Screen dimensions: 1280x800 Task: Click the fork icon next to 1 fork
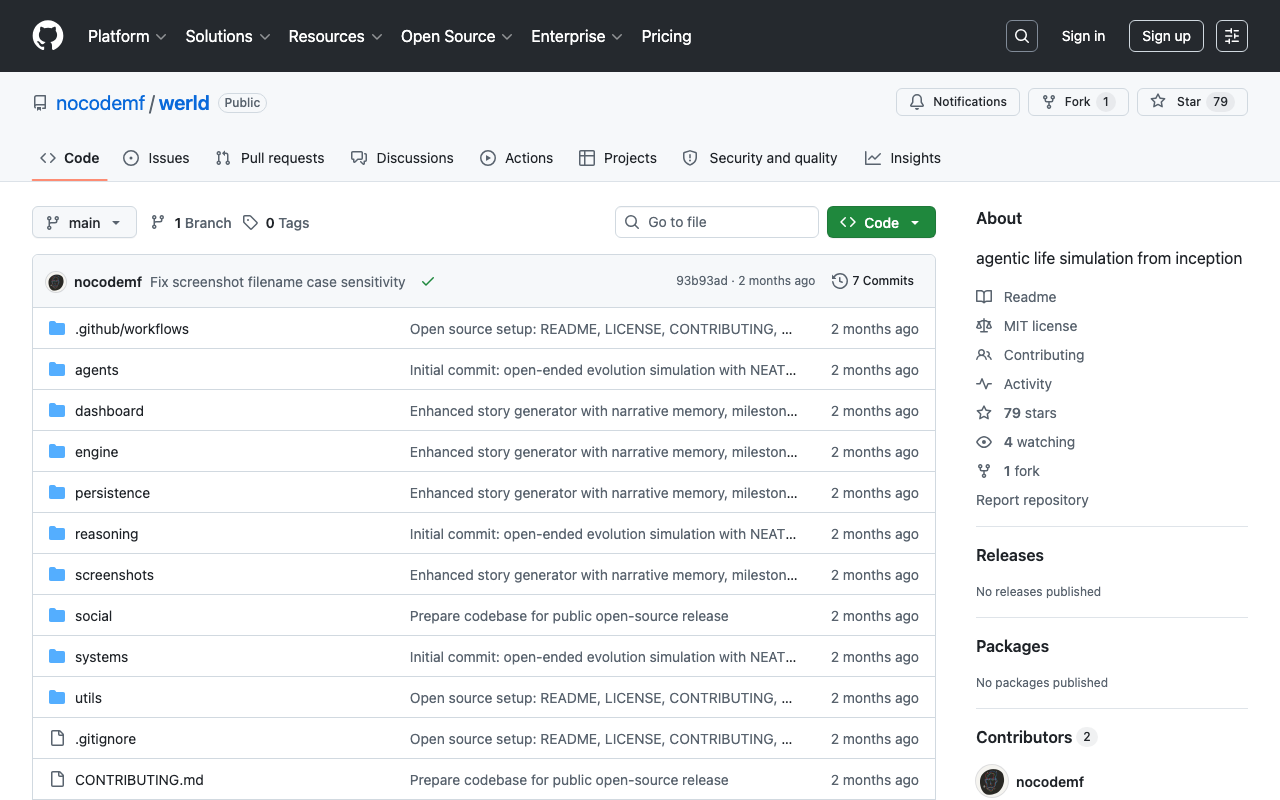click(x=984, y=471)
